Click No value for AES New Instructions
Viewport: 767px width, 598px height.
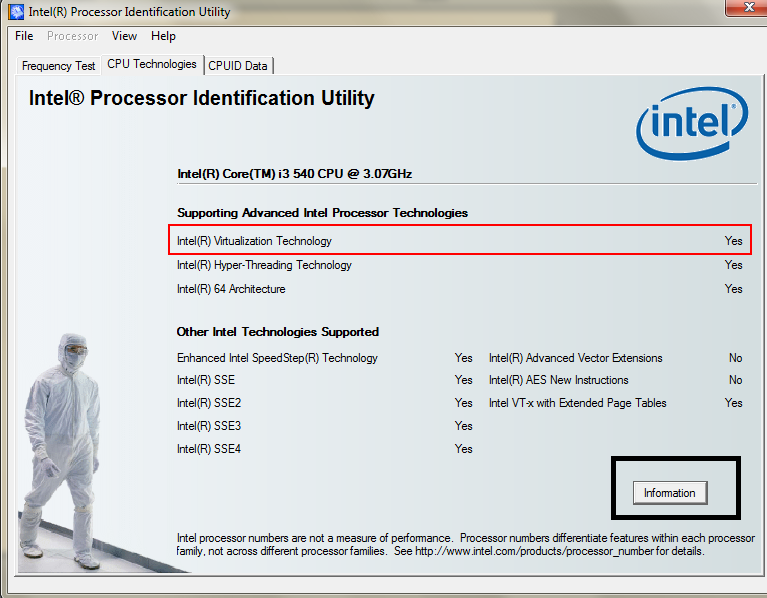click(735, 380)
